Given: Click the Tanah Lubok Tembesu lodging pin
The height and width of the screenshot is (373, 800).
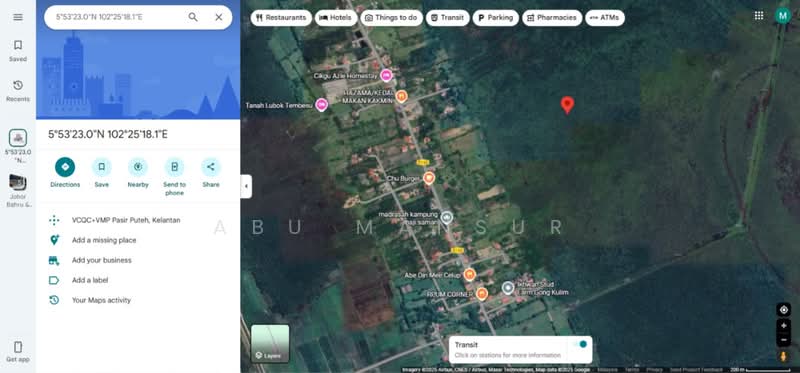Looking at the screenshot, I should click(321, 105).
